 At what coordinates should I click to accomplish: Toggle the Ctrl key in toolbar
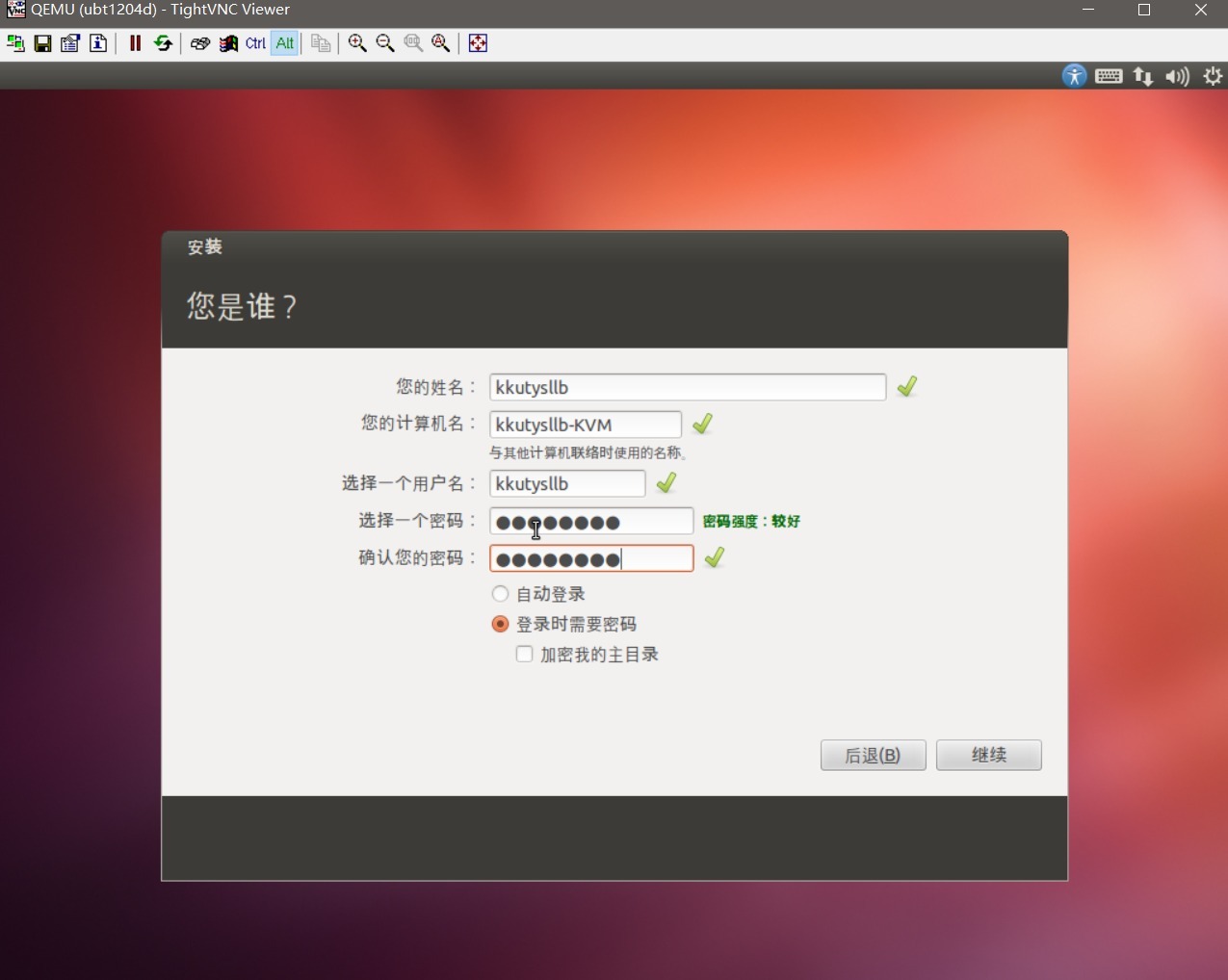[x=255, y=43]
